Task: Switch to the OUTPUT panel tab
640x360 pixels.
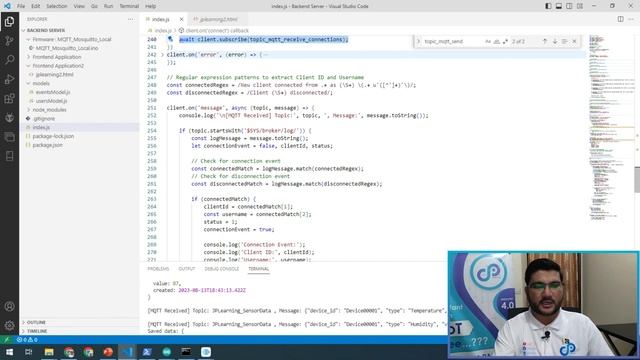Action: click(187, 269)
